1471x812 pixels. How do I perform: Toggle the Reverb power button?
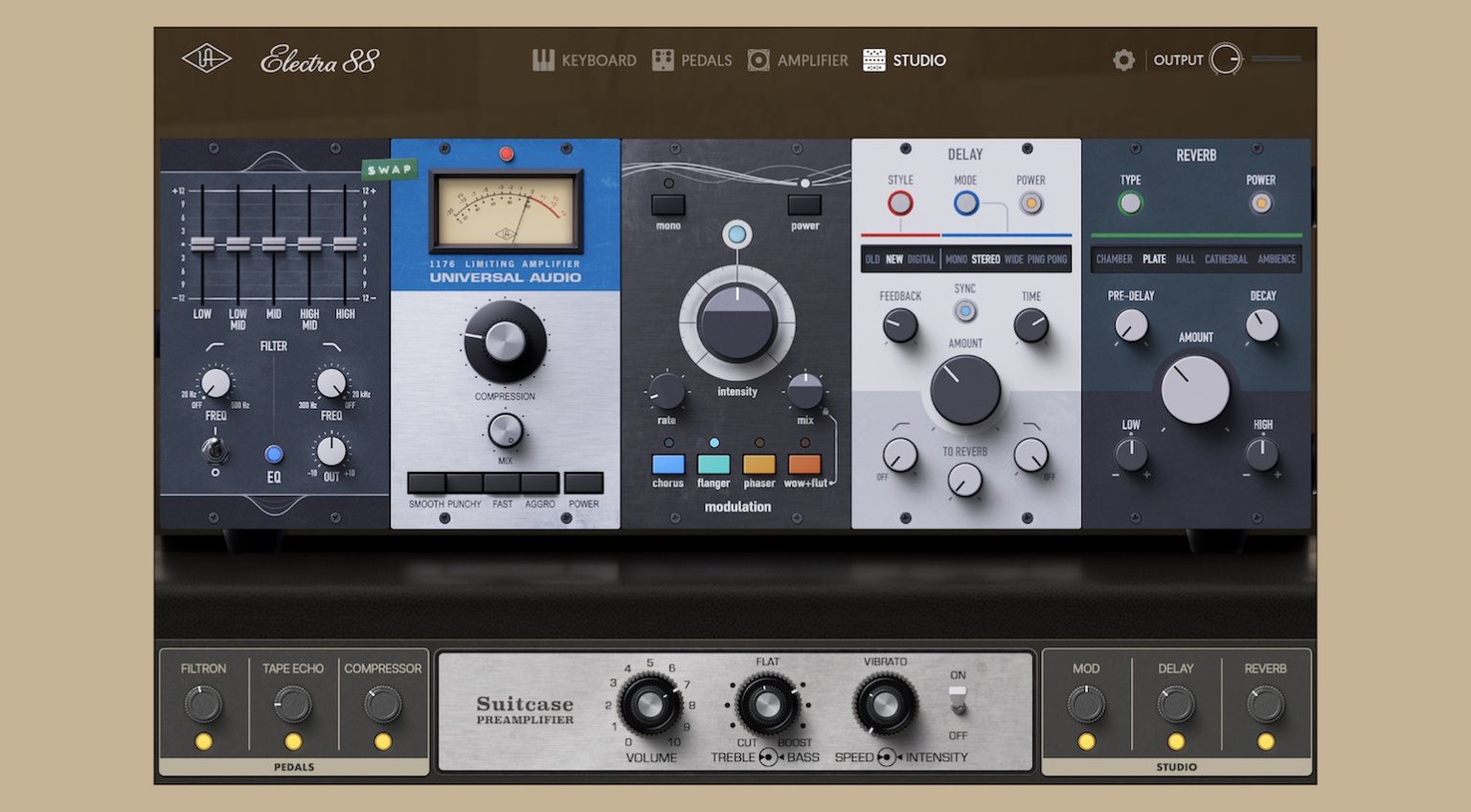click(x=1261, y=203)
